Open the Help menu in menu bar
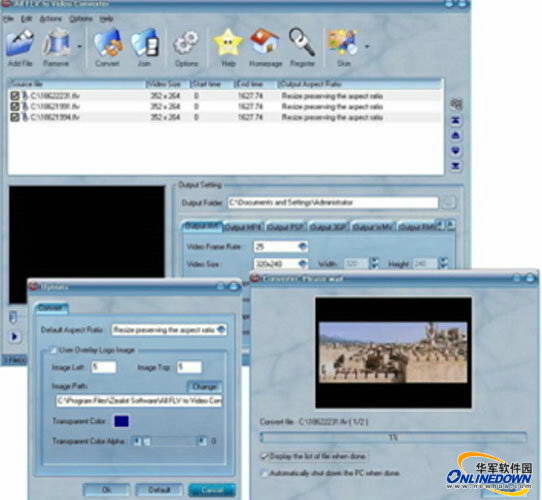The width and height of the screenshot is (542, 500). tap(106, 19)
